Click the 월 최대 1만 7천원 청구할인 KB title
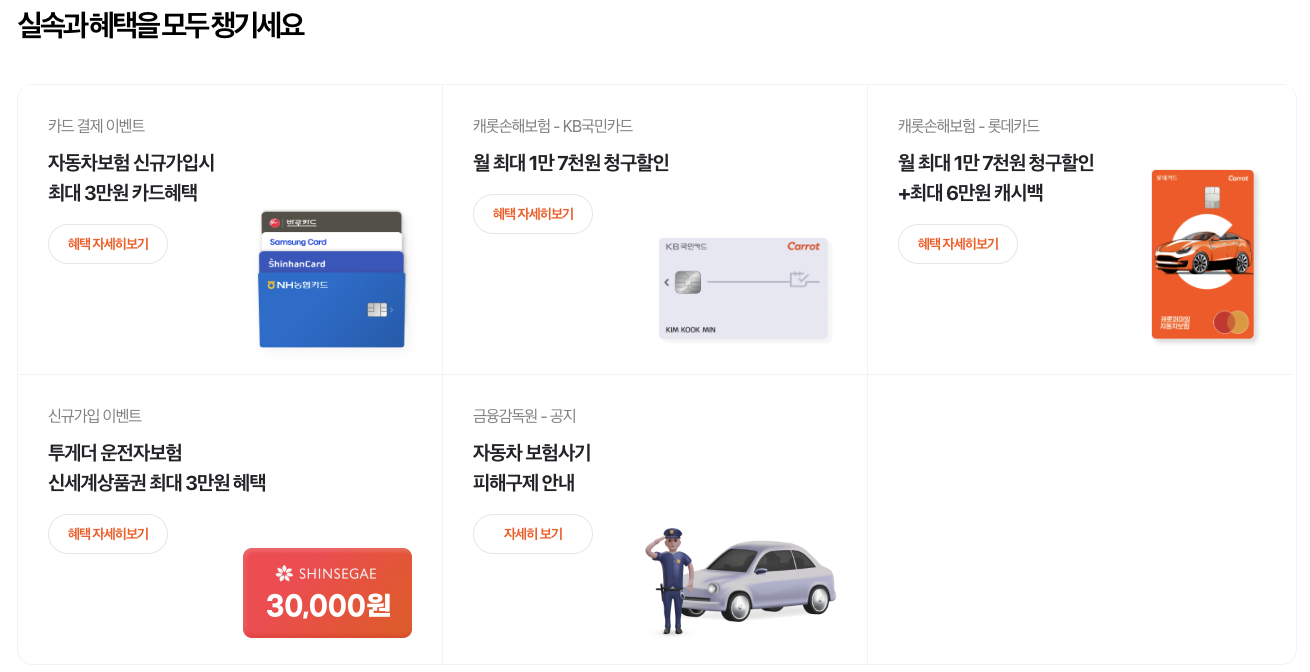1310x672 pixels. point(571,163)
